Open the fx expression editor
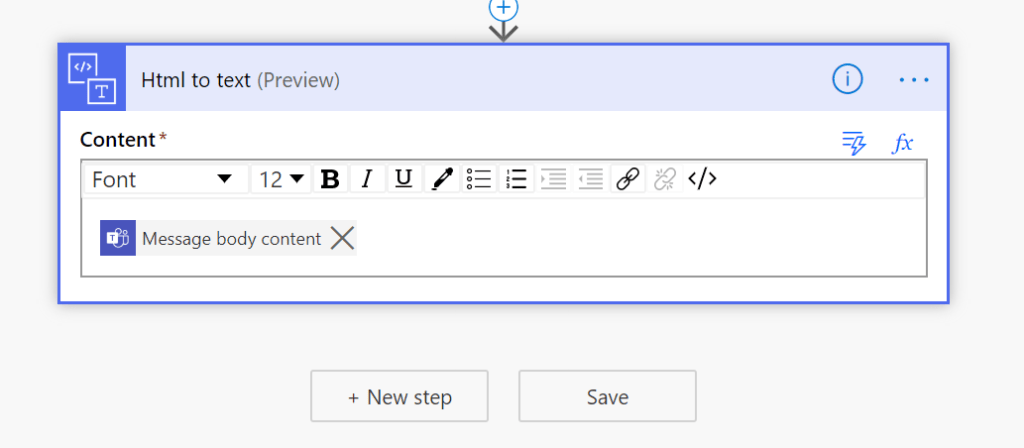 tap(903, 143)
